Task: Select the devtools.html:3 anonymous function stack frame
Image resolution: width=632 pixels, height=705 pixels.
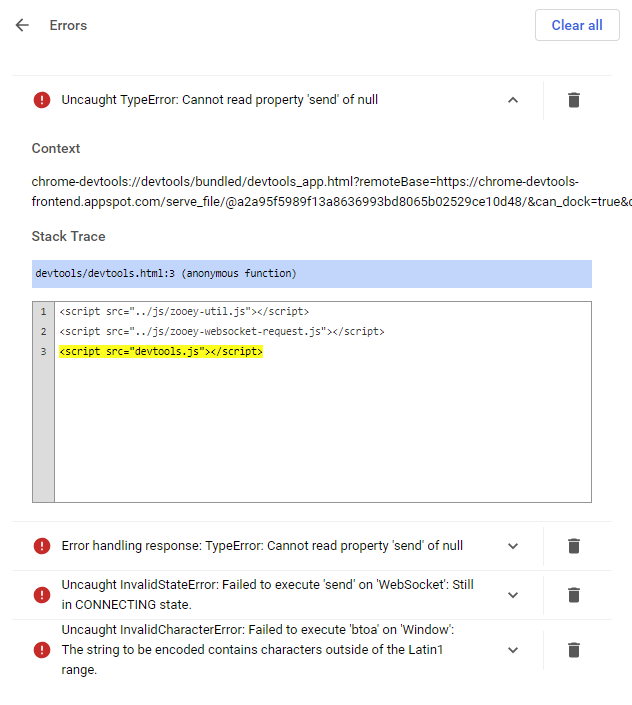Action: coord(312,273)
